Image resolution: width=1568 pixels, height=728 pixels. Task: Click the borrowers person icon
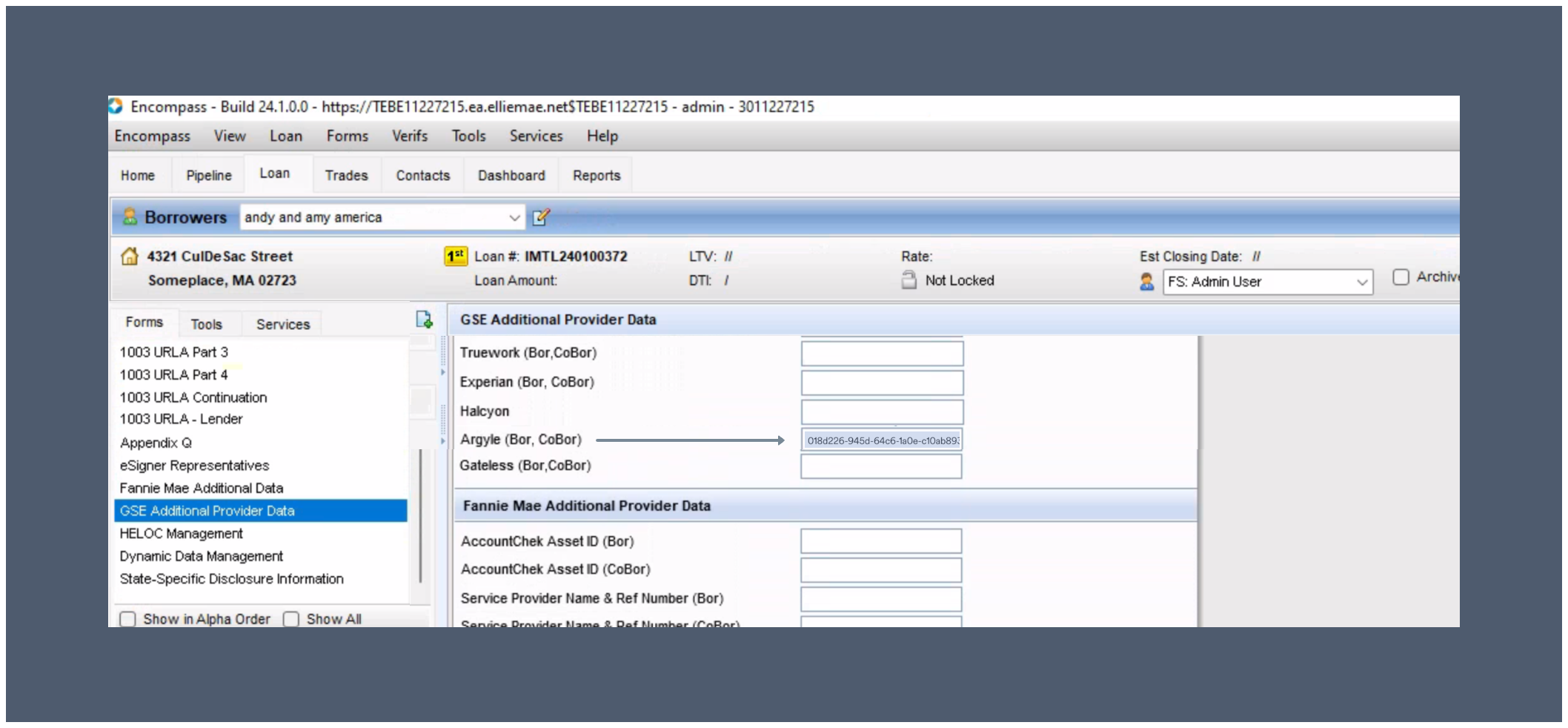(x=130, y=216)
